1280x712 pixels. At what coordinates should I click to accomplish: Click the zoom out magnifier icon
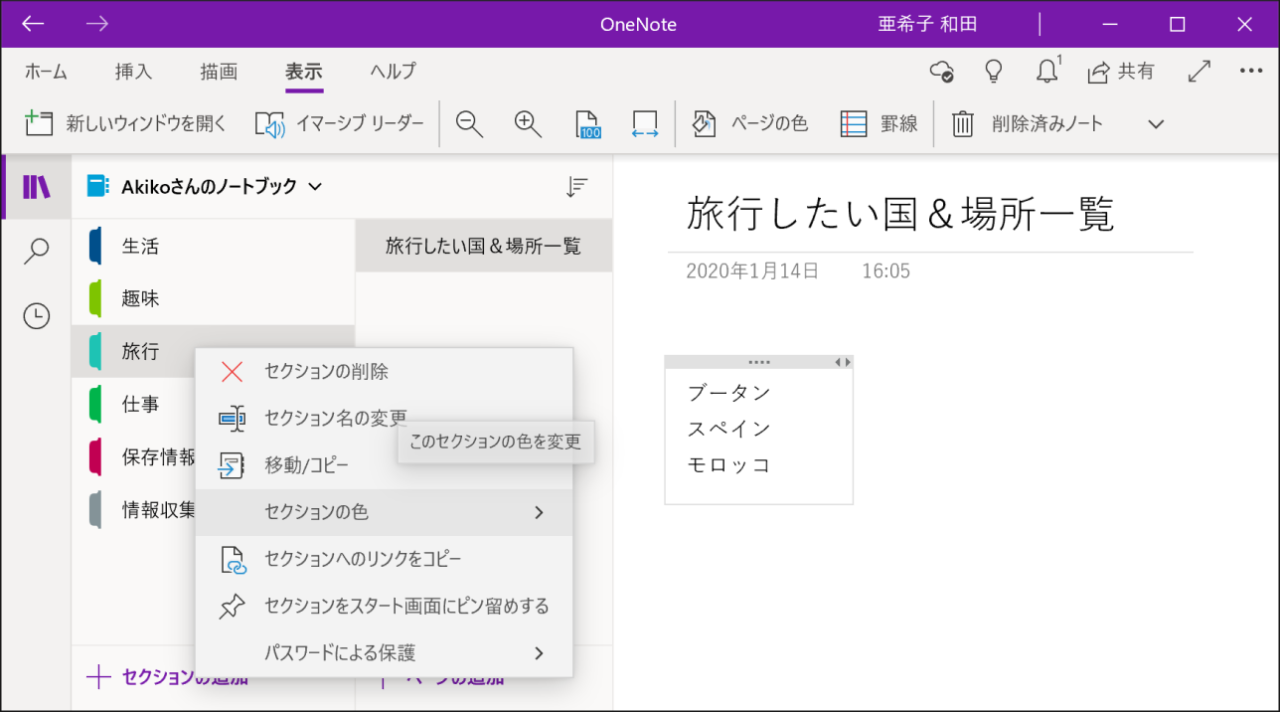[x=469, y=124]
